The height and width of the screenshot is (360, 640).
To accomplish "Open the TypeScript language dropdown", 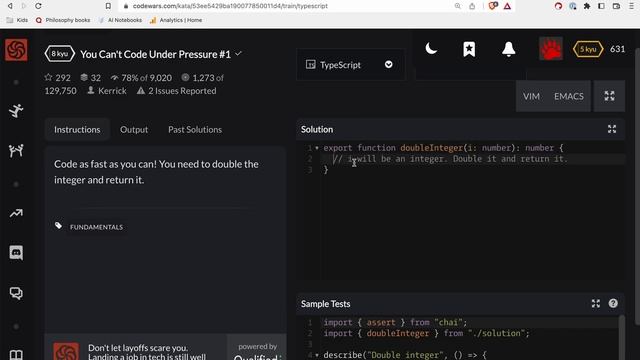I will pos(350,64).
